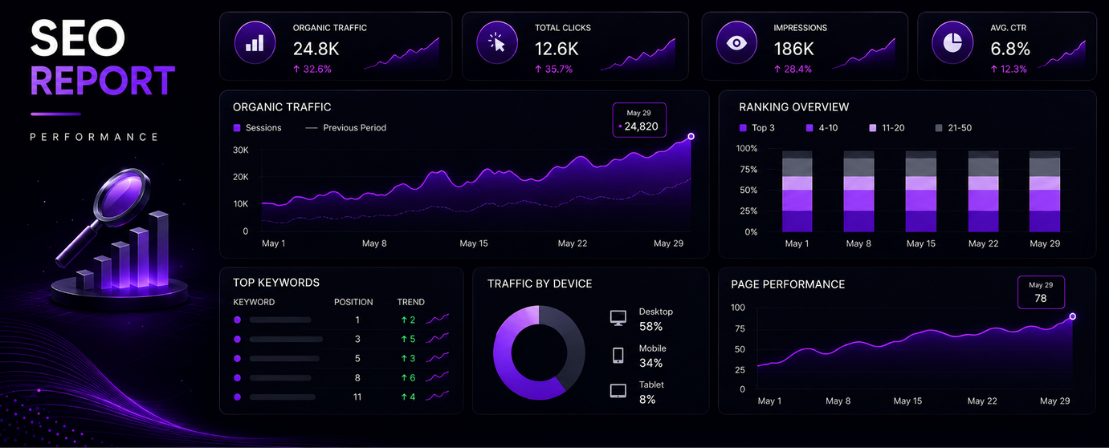The width and height of the screenshot is (1109, 448).
Task: Click the RANKING OVERVIEW panel title
Action: (x=794, y=108)
